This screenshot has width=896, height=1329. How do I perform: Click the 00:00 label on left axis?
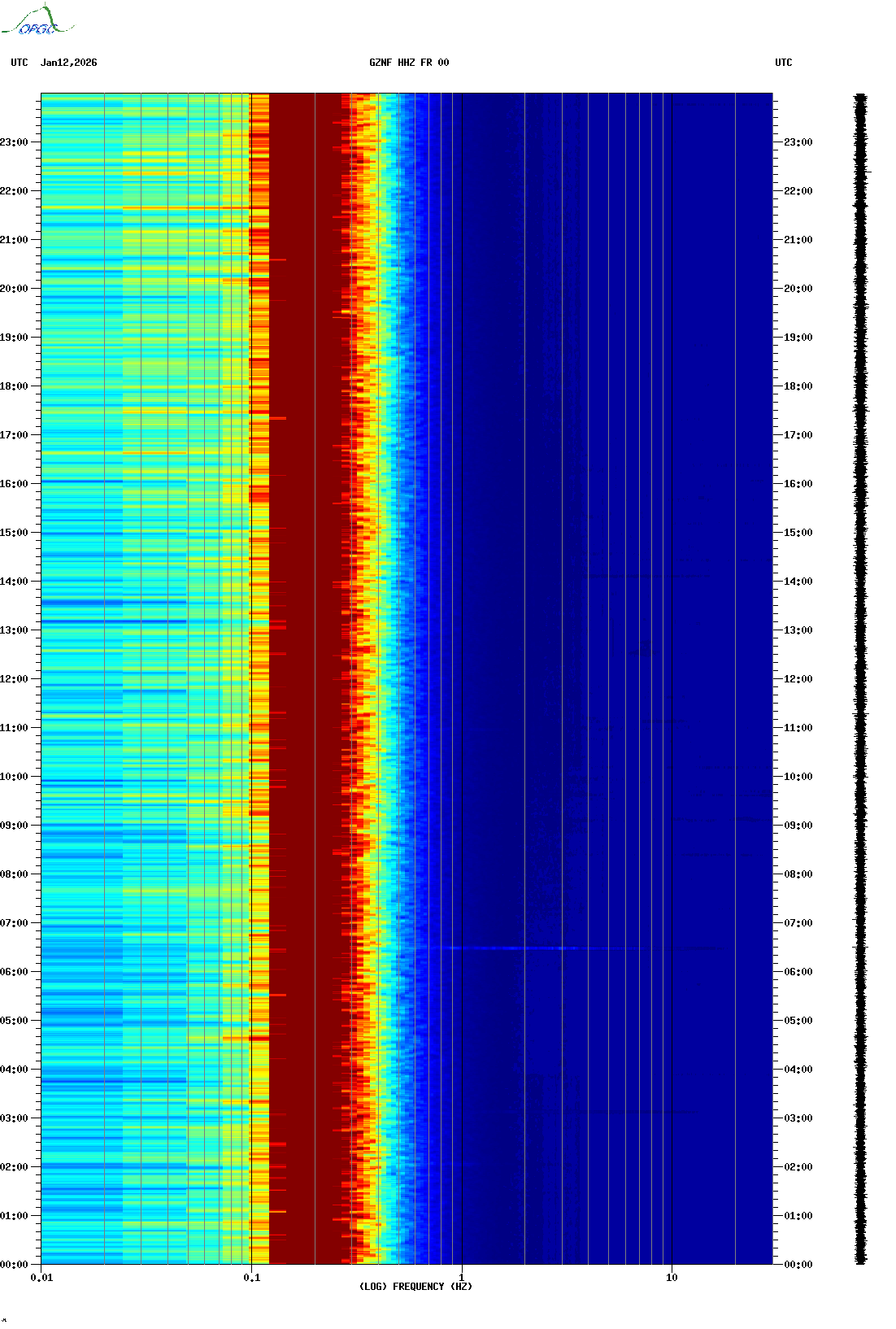point(15,1265)
